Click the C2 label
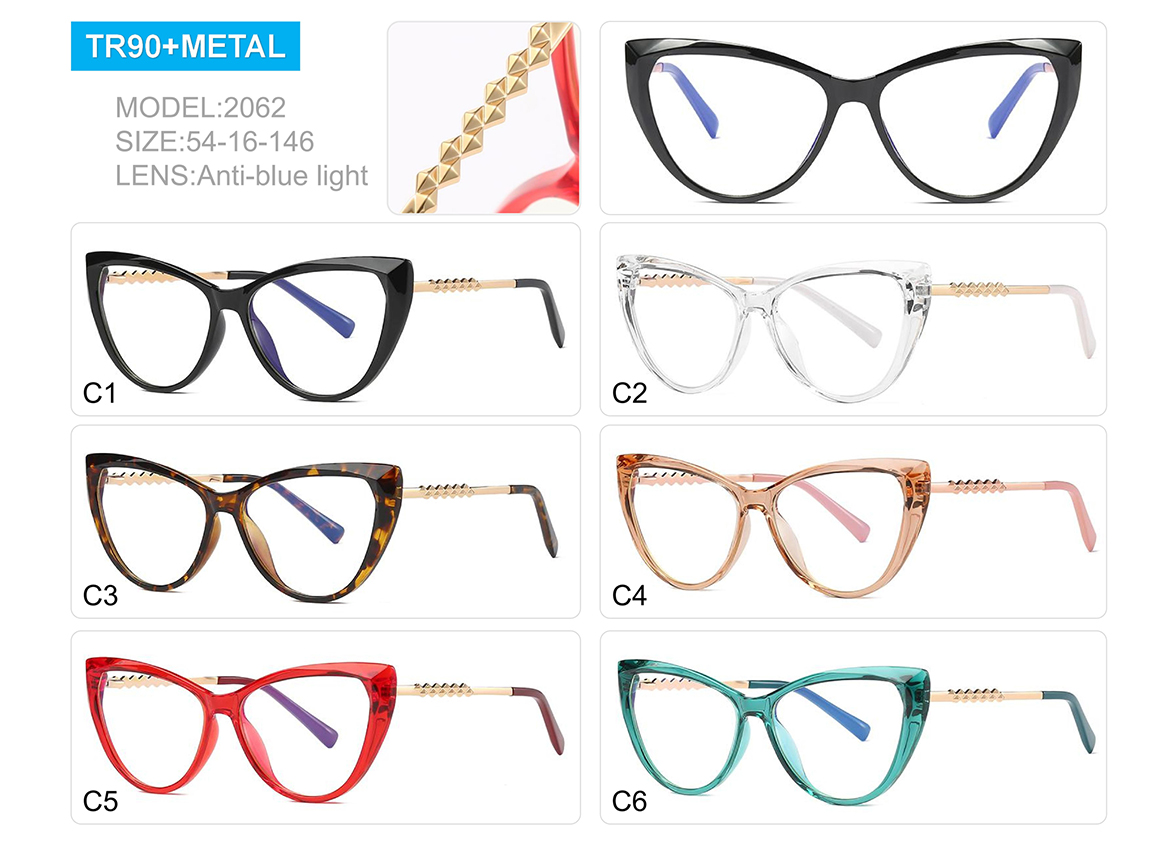Image resolution: width=1150 pixels, height=849 pixels. (629, 393)
